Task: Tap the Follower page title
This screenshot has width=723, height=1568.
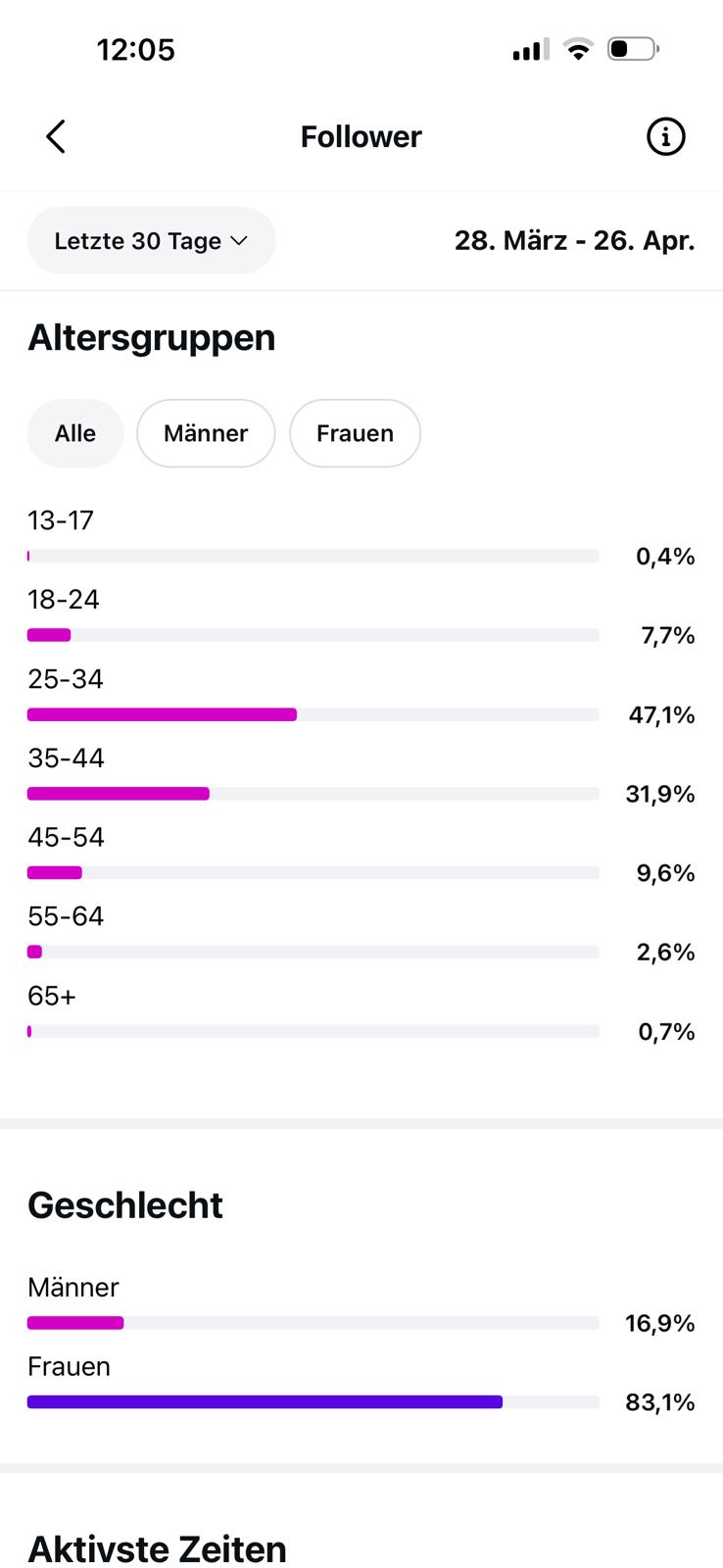Action: coord(361,137)
